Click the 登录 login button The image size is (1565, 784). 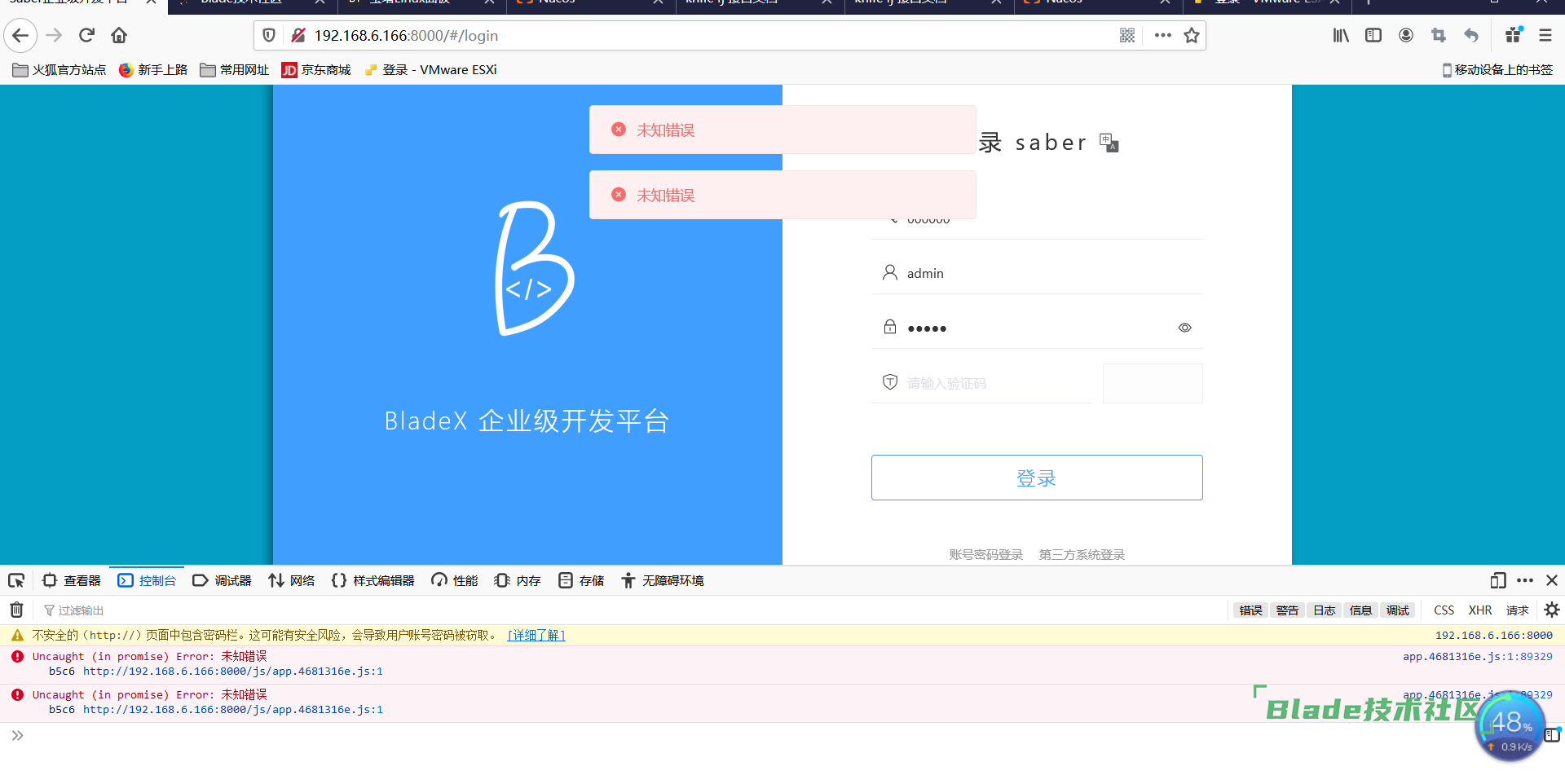(x=1037, y=478)
